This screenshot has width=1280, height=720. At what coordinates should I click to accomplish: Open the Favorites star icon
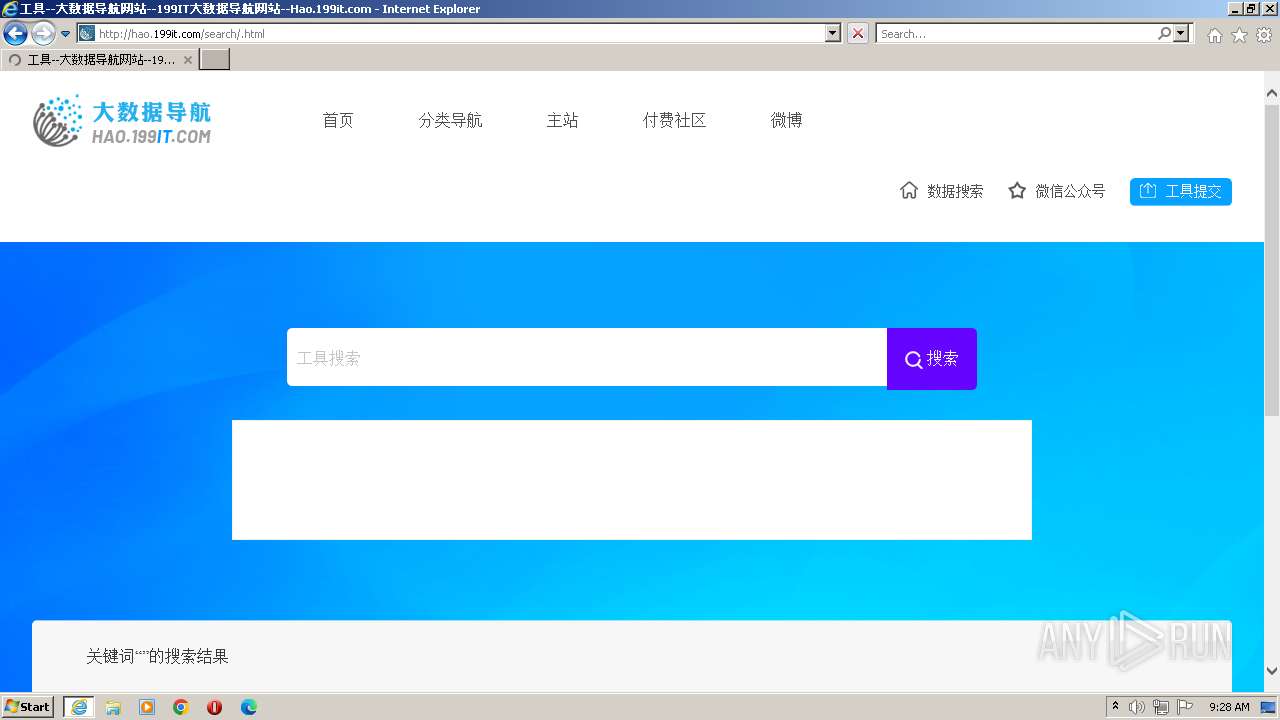click(1239, 35)
